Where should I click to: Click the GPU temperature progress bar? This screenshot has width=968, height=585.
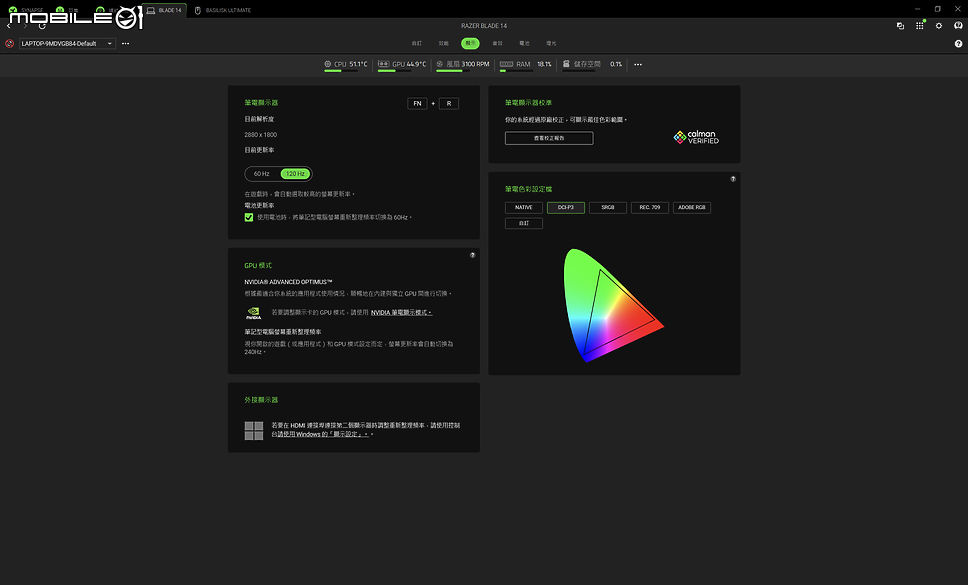click(x=394, y=71)
